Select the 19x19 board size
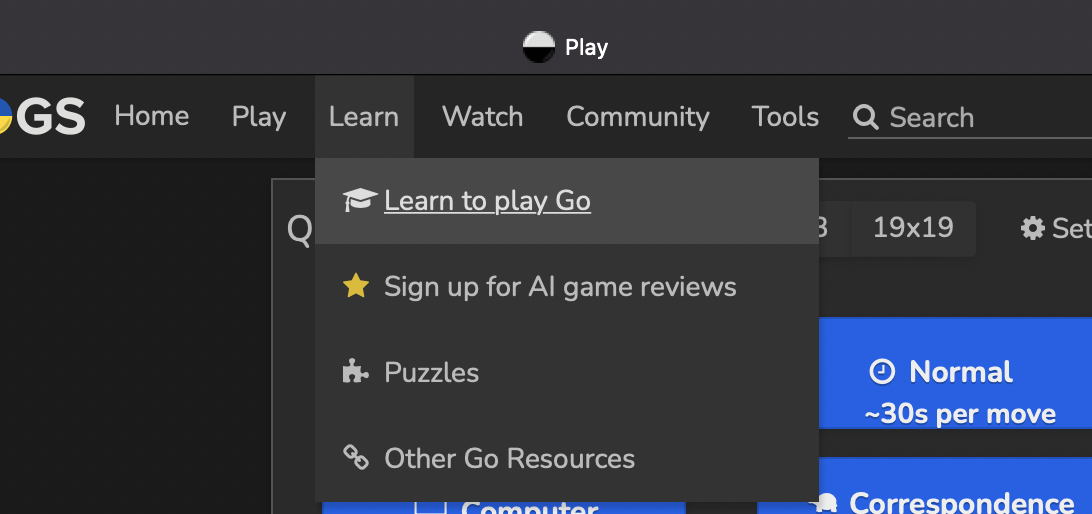 (912, 228)
